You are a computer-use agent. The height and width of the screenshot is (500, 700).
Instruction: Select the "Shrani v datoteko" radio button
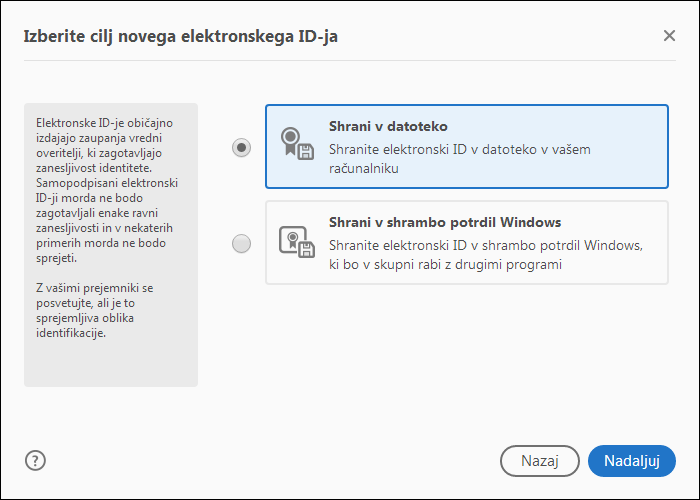coord(241,147)
